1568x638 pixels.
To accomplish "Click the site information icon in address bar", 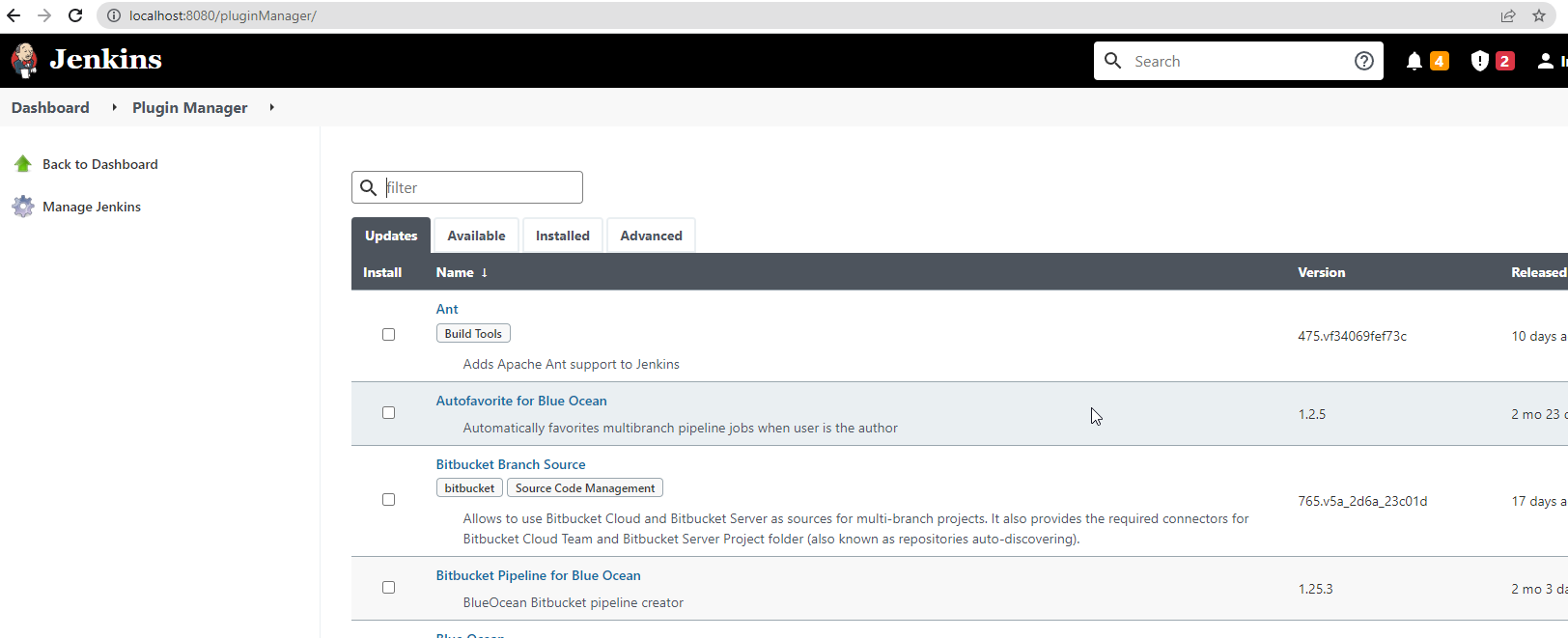I will (113, 15).
